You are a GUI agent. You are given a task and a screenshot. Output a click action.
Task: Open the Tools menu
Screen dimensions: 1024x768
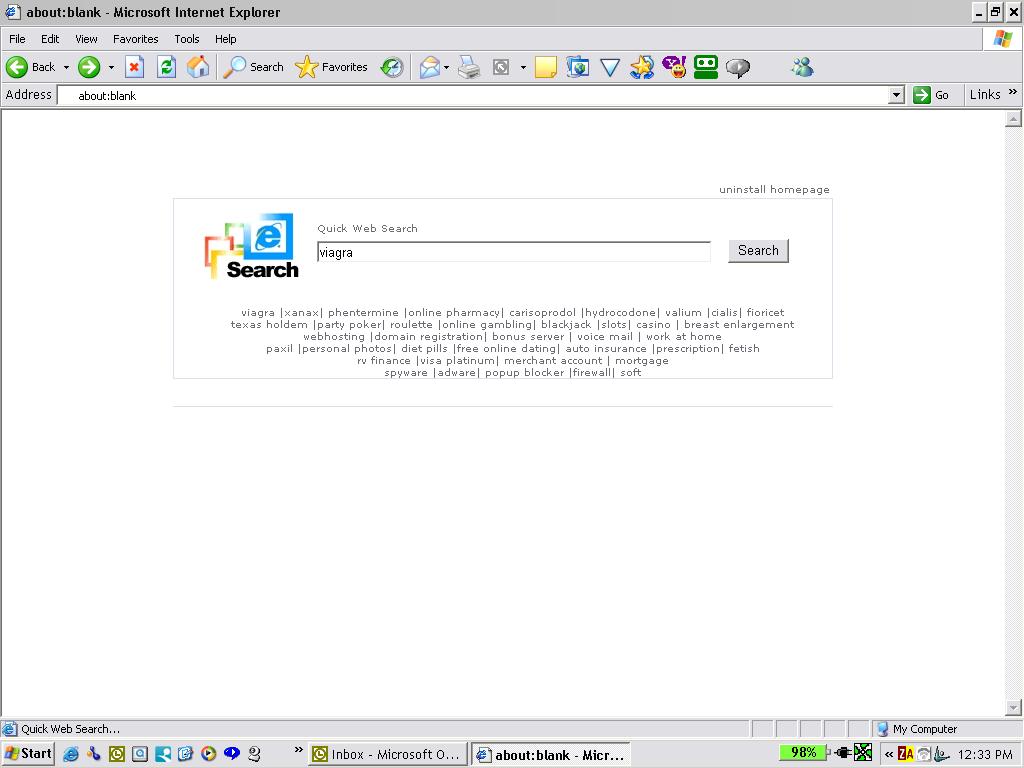[187, 39]
